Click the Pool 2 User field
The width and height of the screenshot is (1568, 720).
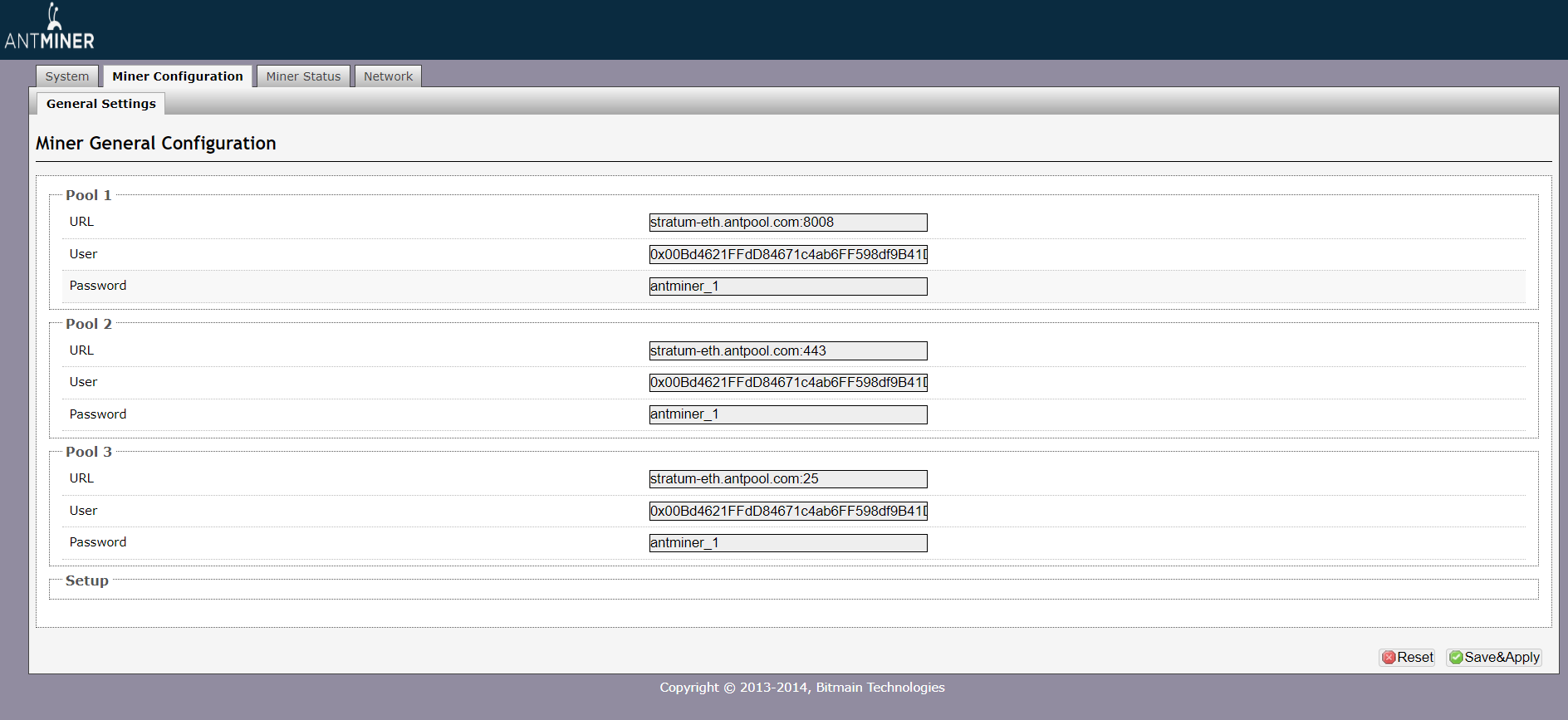coord(788,382)
